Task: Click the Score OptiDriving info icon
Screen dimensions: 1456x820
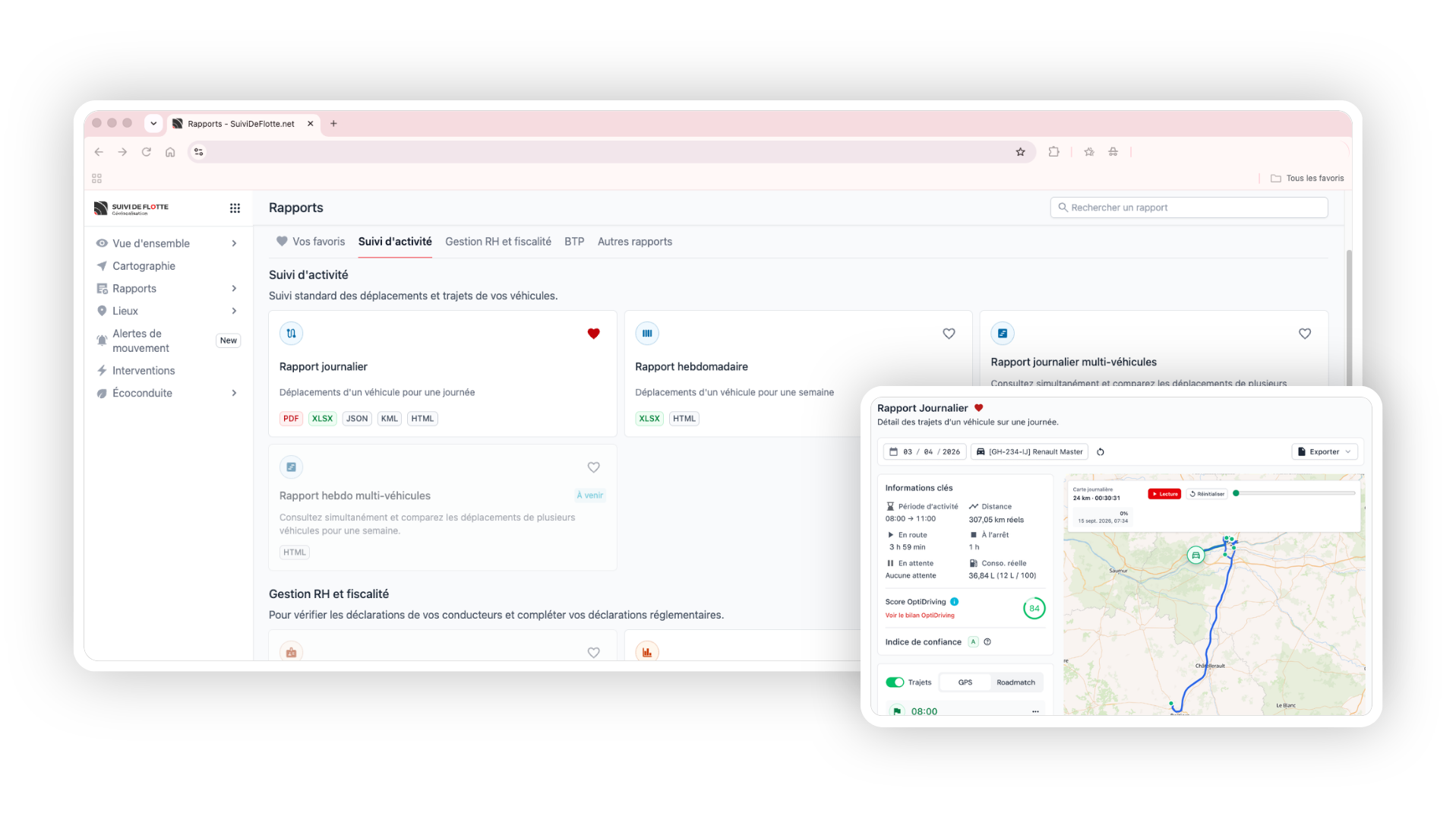Action: click(x=955, y=602)
